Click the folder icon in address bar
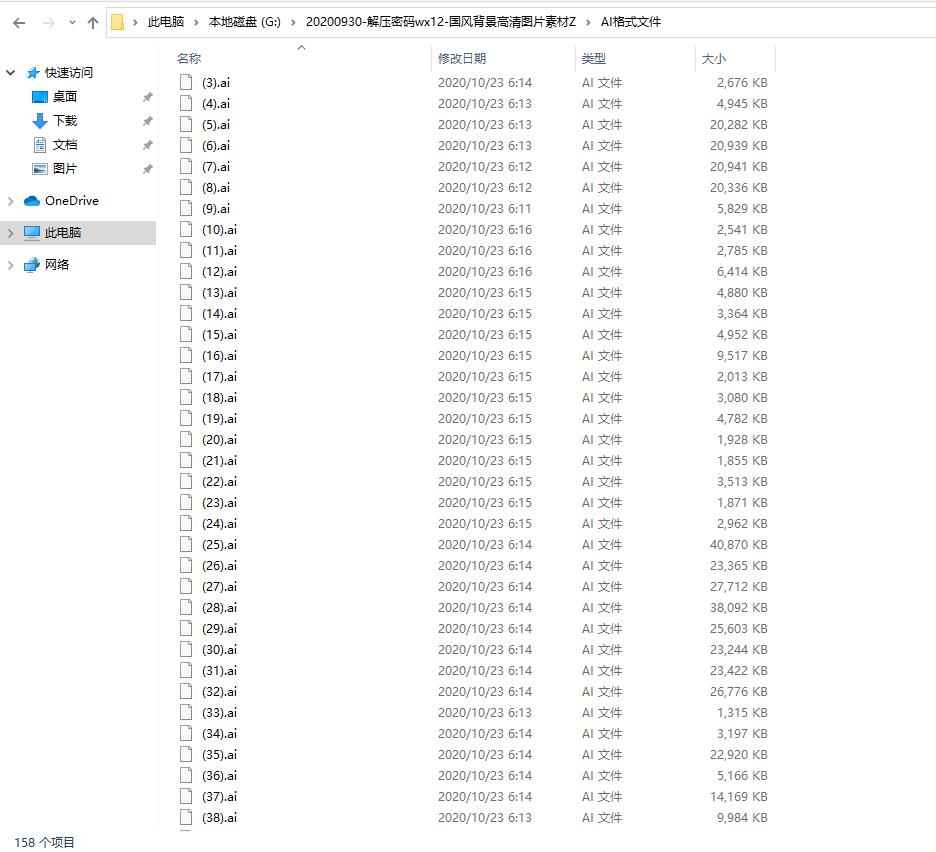The image size is (936, 852). (118, 22)
